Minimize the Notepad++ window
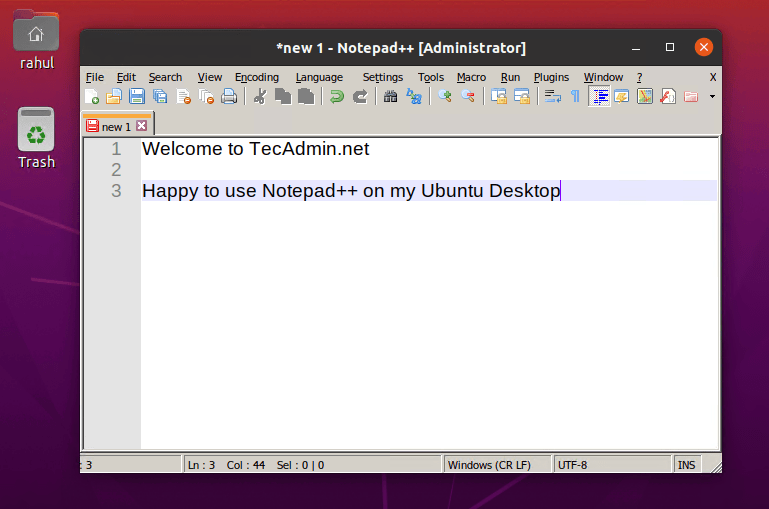Screen dimensions: 769x509 [x=636, y=48]
